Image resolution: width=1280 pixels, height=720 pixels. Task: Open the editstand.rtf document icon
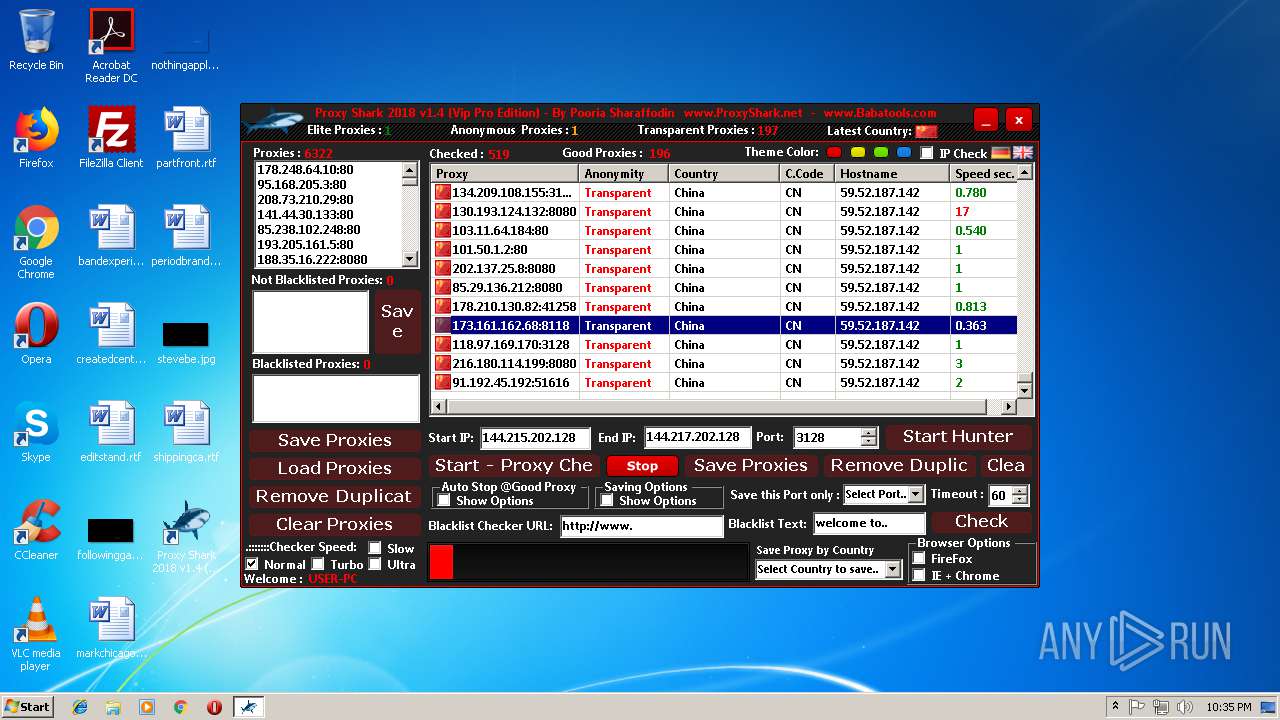111,432
